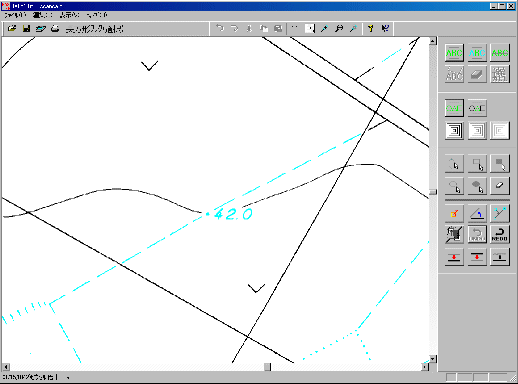Click the save floppy disk icon
The image size is (518, 384).
click(x=26, y=29)
